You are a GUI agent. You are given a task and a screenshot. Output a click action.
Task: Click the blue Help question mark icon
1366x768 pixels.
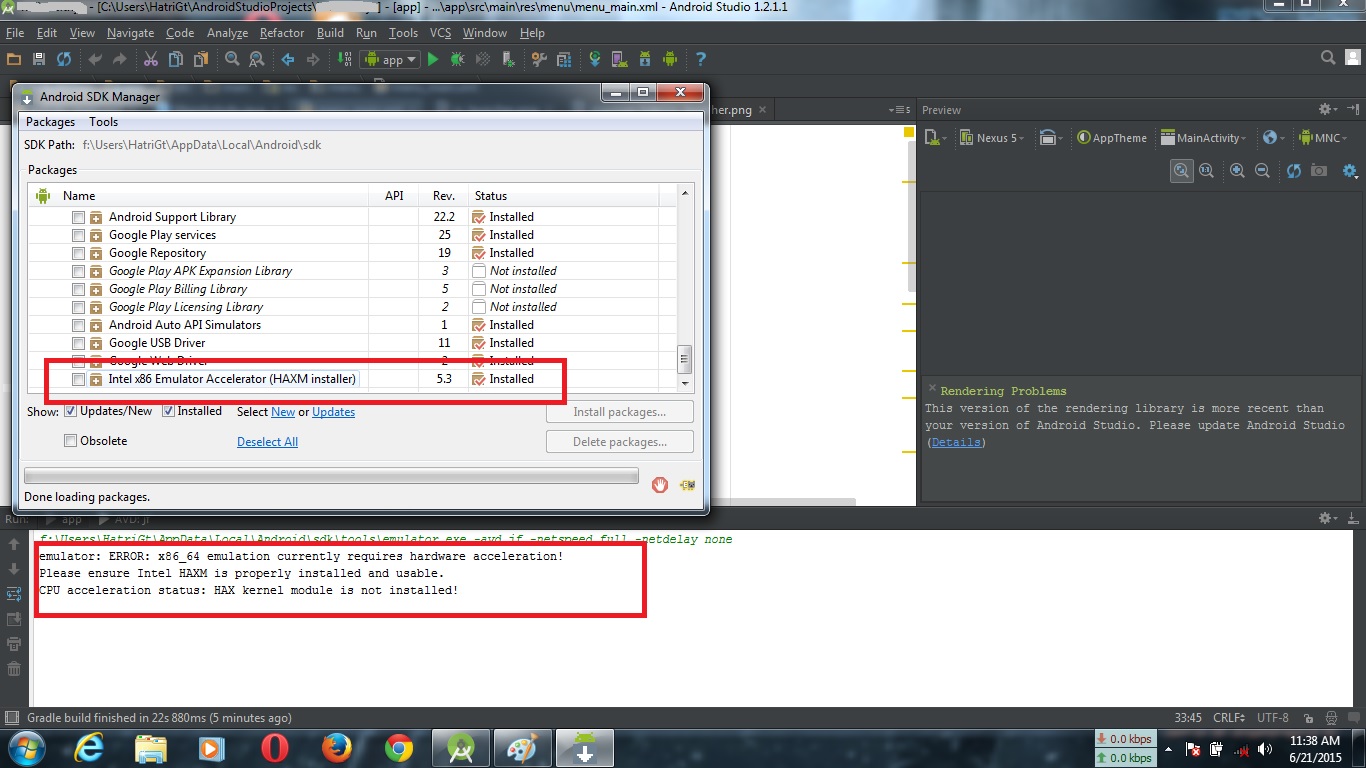[701, 60]
